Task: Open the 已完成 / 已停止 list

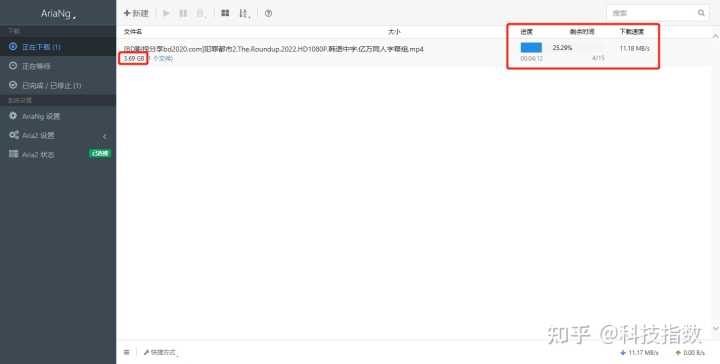Action: 58,85
